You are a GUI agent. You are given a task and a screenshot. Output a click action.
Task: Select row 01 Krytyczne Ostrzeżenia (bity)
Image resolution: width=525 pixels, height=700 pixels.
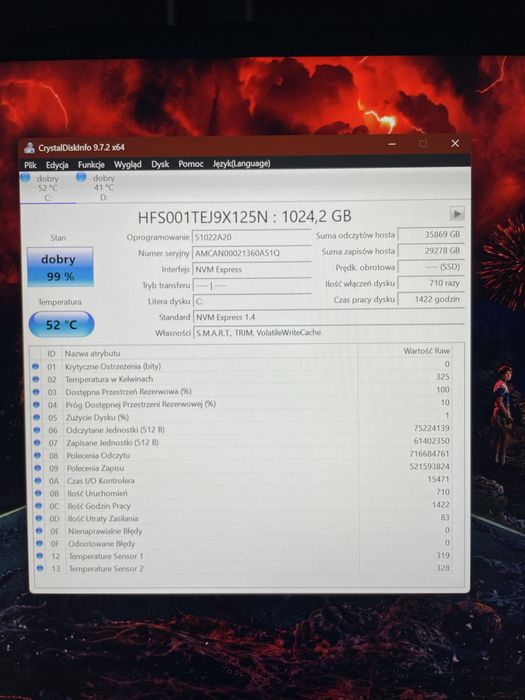coord(242,366)
